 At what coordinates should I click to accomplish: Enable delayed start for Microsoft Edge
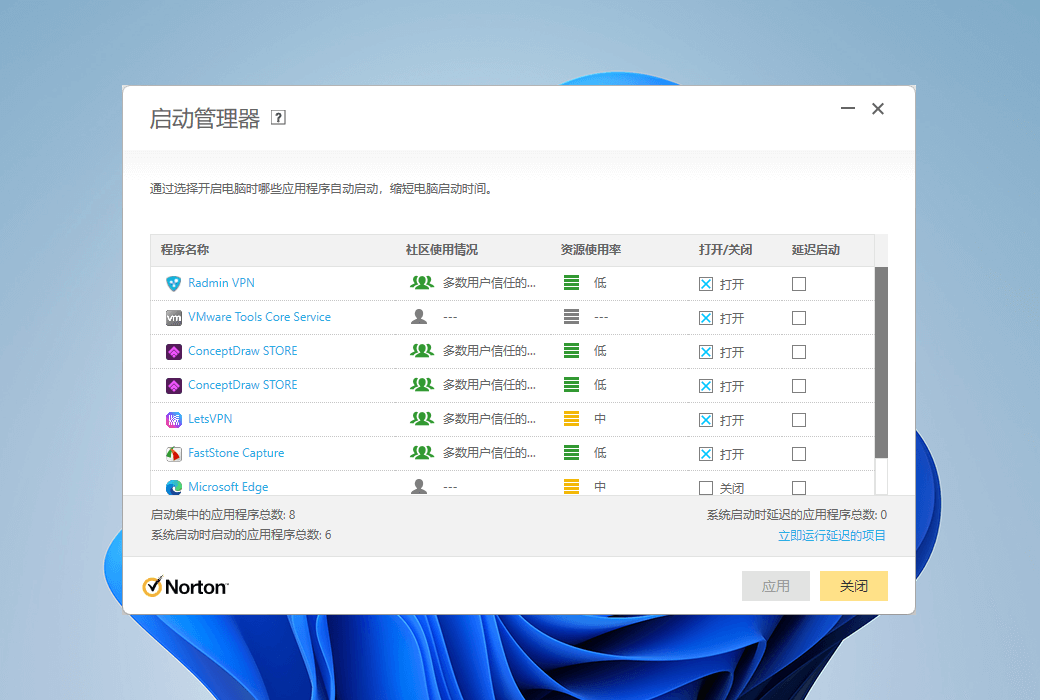(799, 488)
